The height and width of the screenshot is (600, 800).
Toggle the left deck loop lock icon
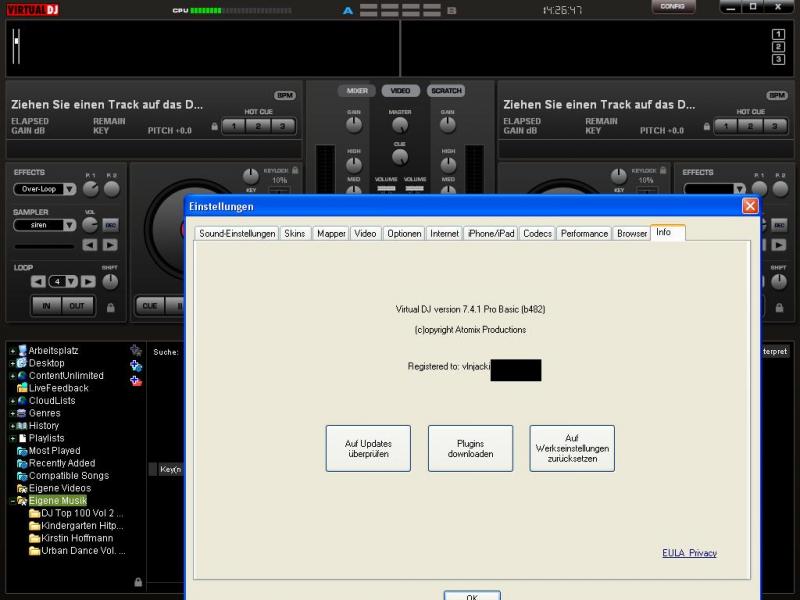coord(110,307)
